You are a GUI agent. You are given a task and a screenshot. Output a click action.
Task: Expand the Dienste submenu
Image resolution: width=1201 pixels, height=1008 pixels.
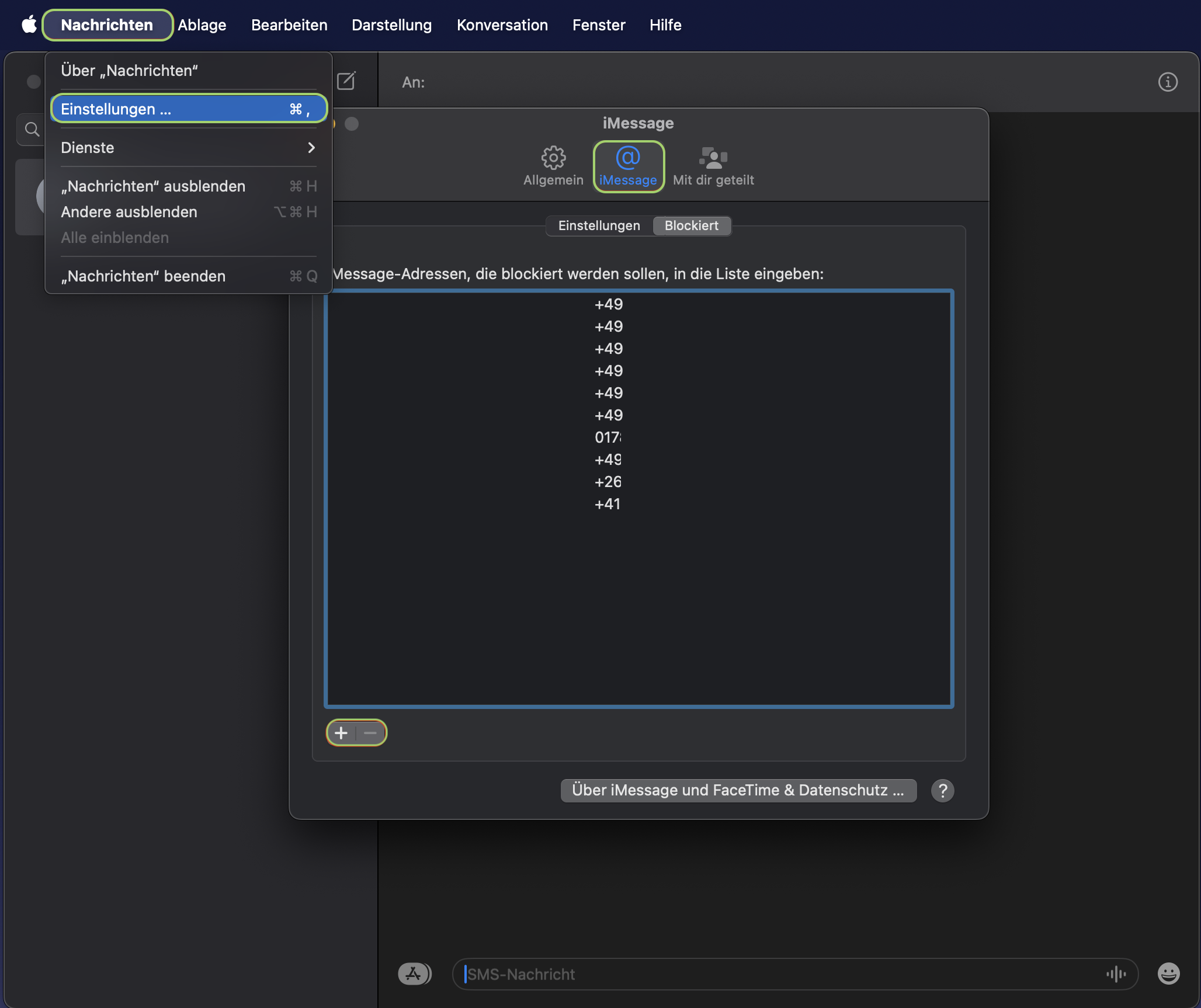click(188, 148)
